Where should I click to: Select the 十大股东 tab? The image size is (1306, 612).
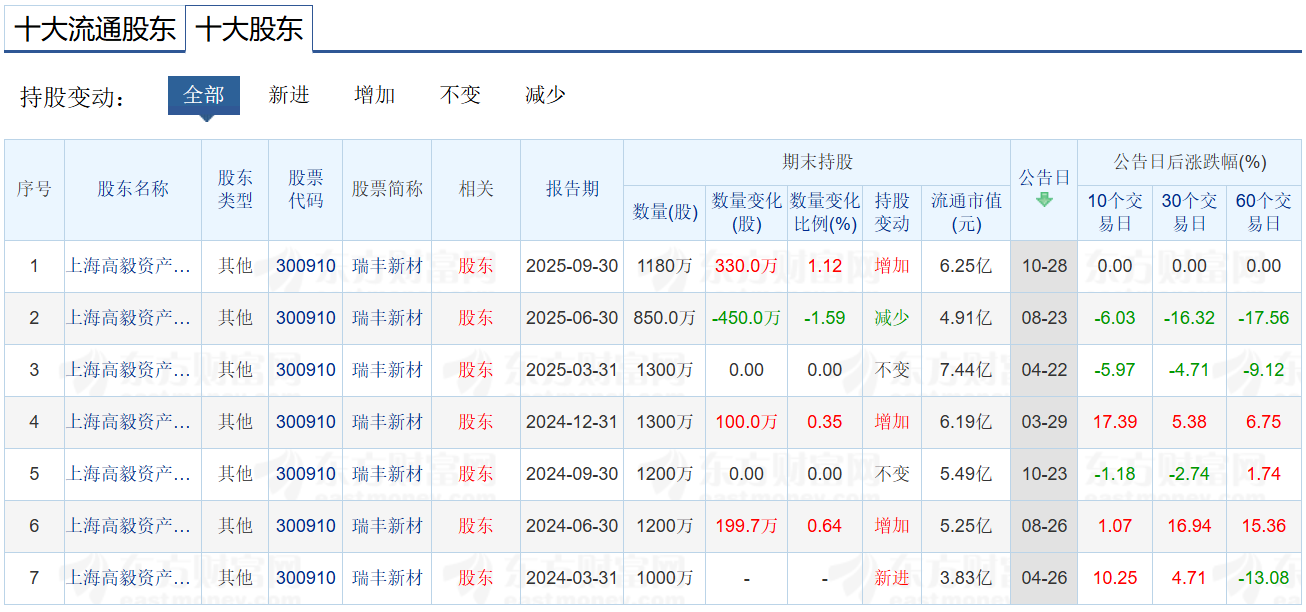tap(249, 29)
